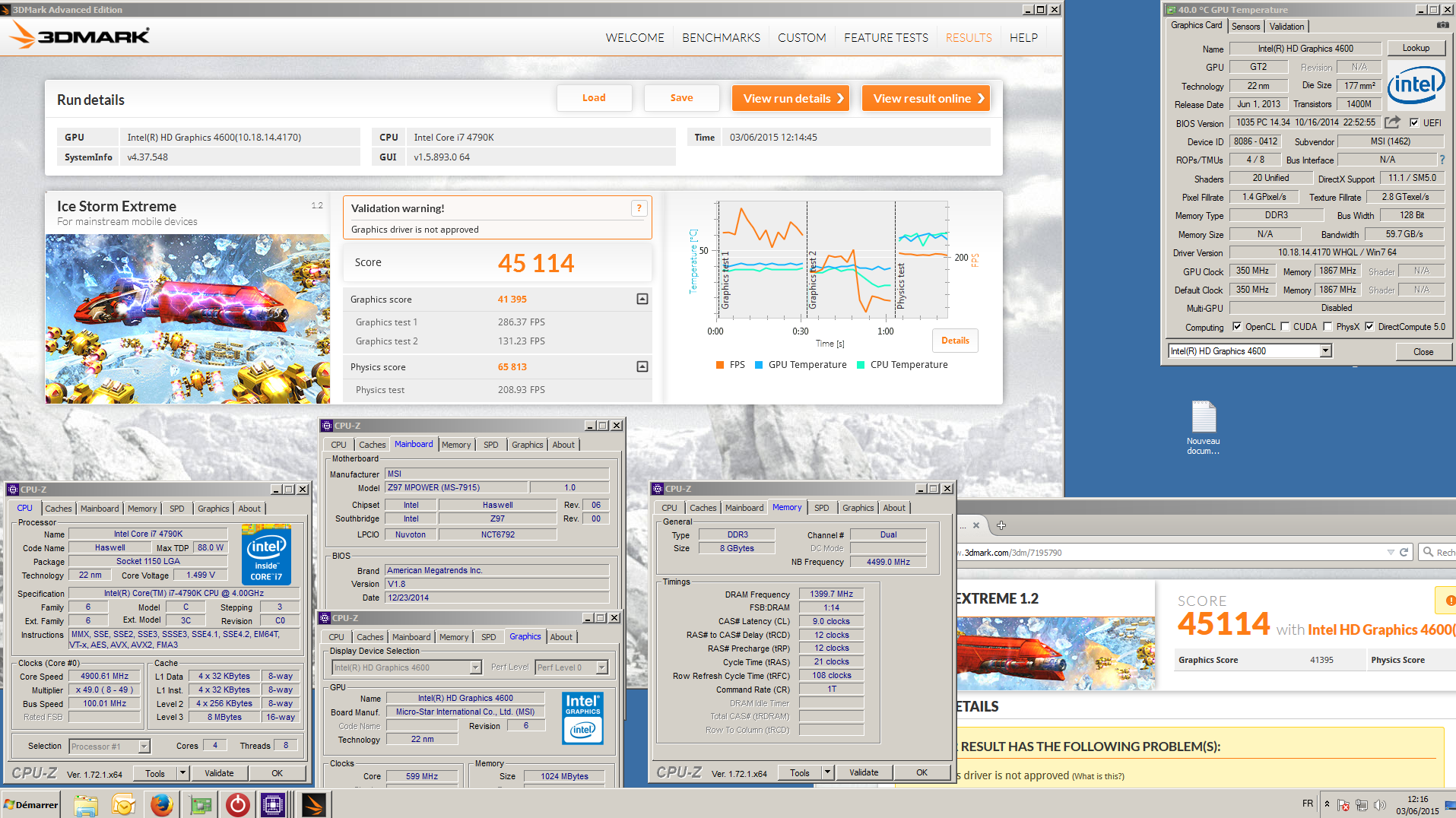Open Tools dropdown arrow in CPU-Z CPU window
This screenshot has width=1456, height=818.
pyautogui.click(x=182, y=773)
